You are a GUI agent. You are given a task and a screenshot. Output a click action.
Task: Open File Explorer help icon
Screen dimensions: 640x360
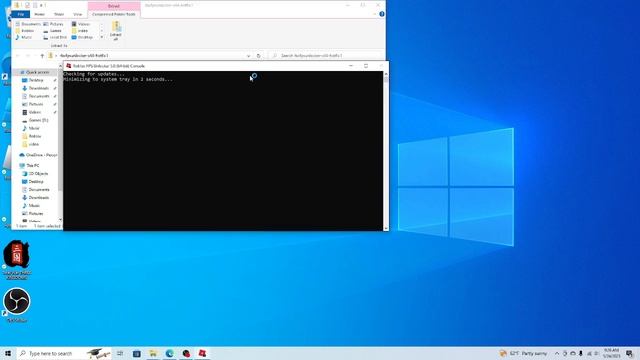(382, 14)
